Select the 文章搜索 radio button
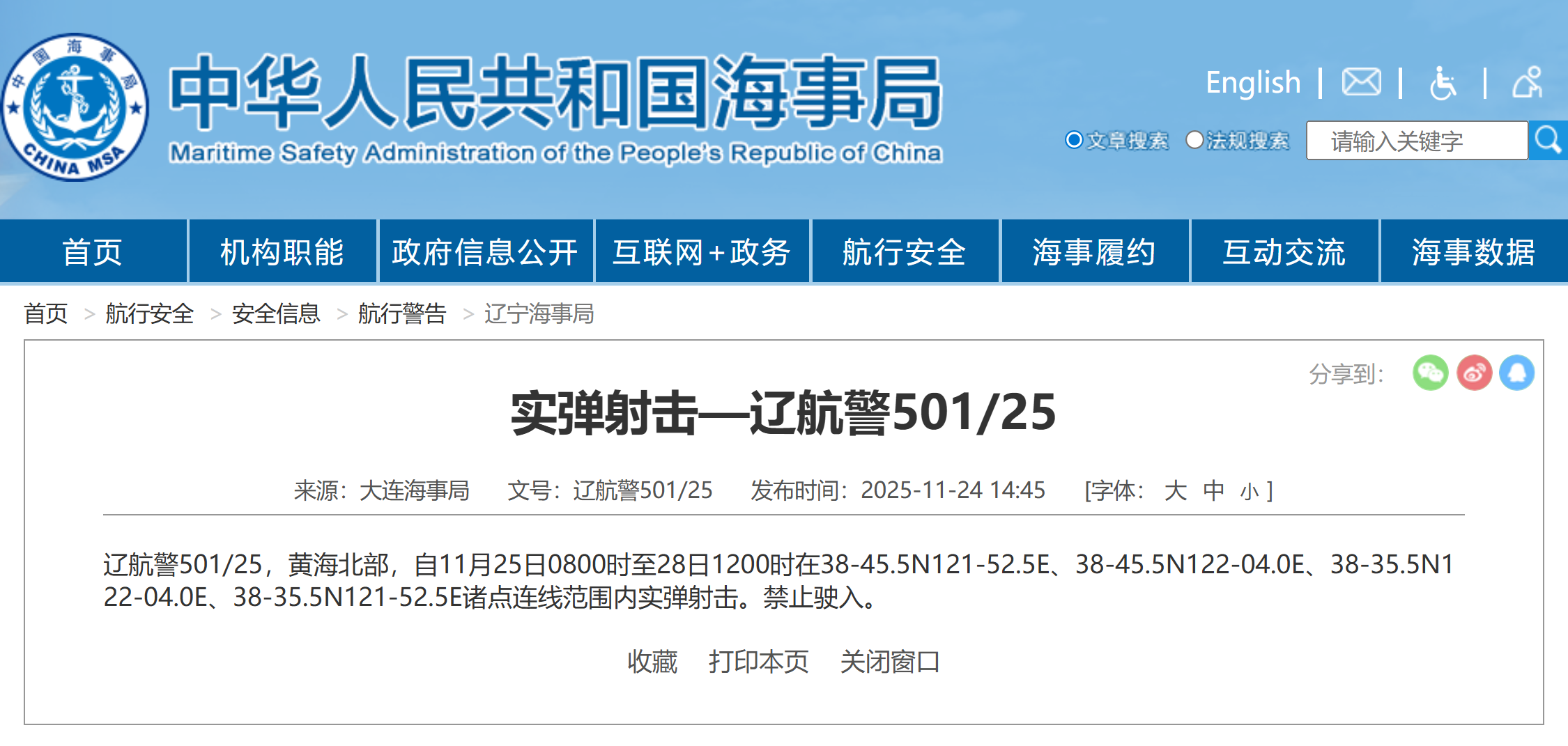 coord(1074,141)
